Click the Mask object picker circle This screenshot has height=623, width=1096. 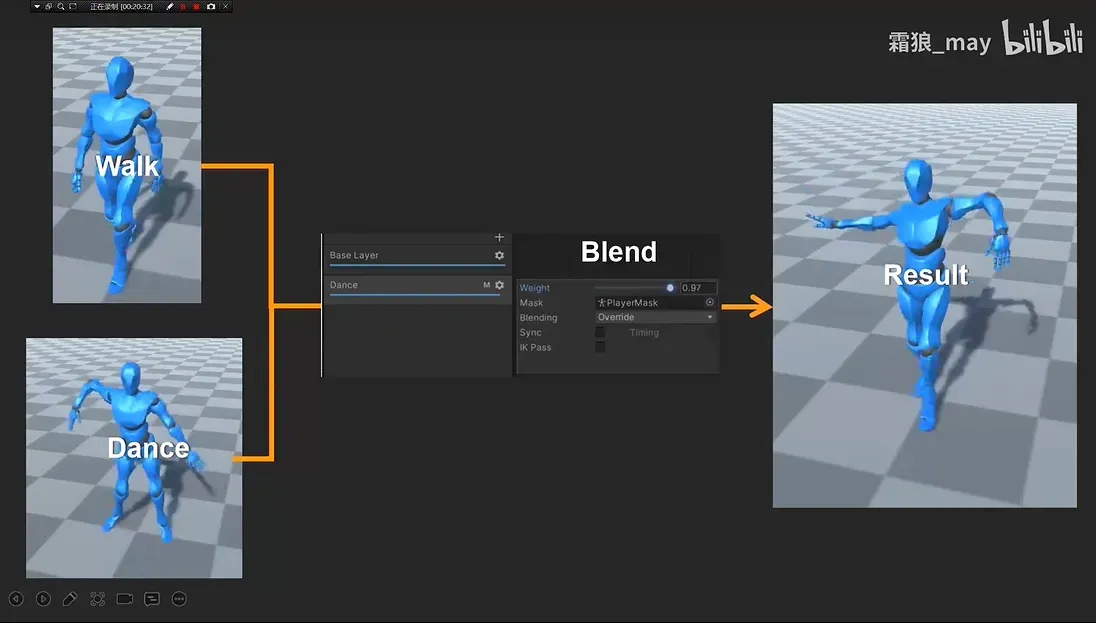[710, 302]
